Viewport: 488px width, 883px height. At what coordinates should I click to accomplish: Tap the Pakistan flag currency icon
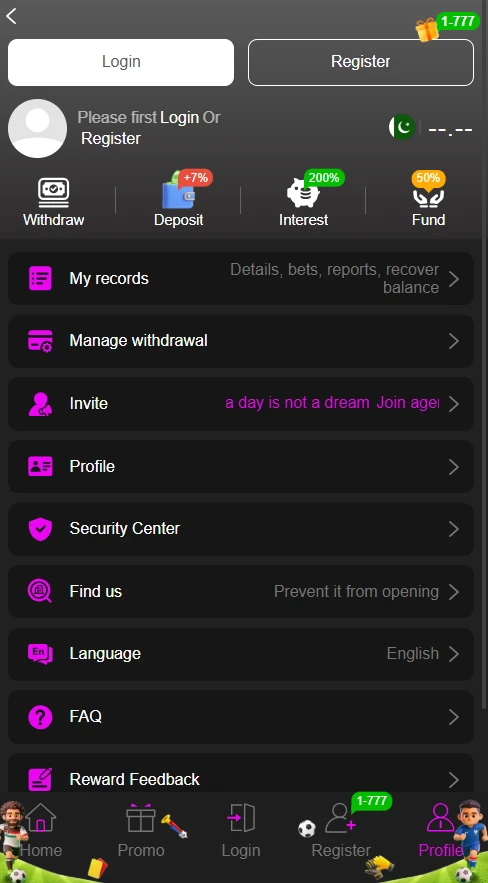[402, 127]
